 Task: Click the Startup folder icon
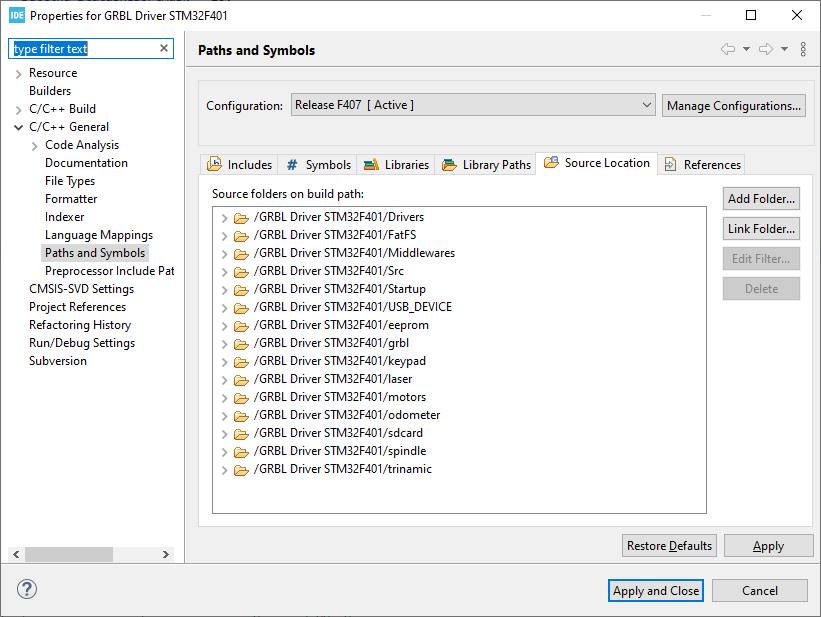(x=241, y=290)
